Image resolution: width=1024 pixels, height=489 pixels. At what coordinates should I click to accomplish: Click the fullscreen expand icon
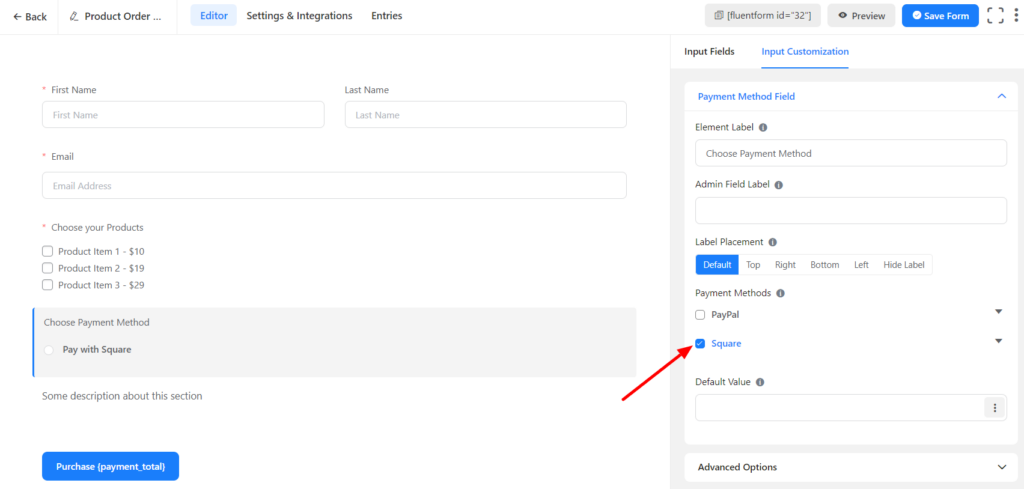pos(995,16)
